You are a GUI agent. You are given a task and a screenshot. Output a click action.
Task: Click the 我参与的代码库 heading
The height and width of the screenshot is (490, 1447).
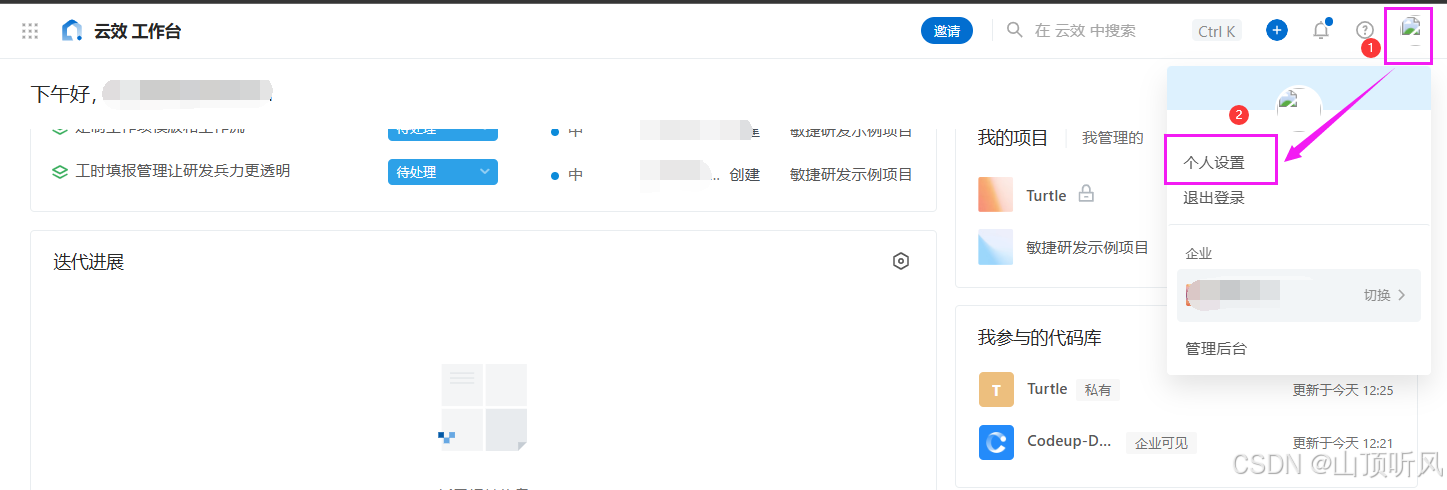coord(1040,338)
